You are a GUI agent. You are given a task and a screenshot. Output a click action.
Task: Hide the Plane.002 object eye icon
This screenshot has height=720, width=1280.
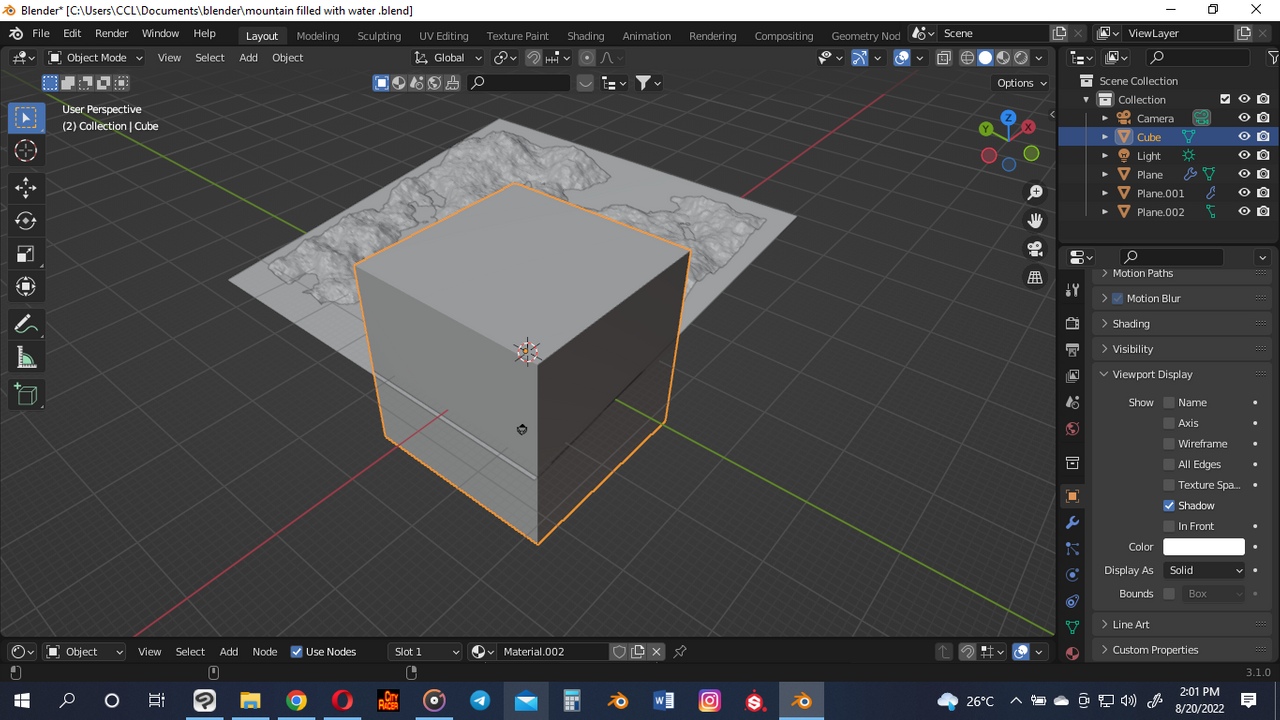[x=1244, y=212]
